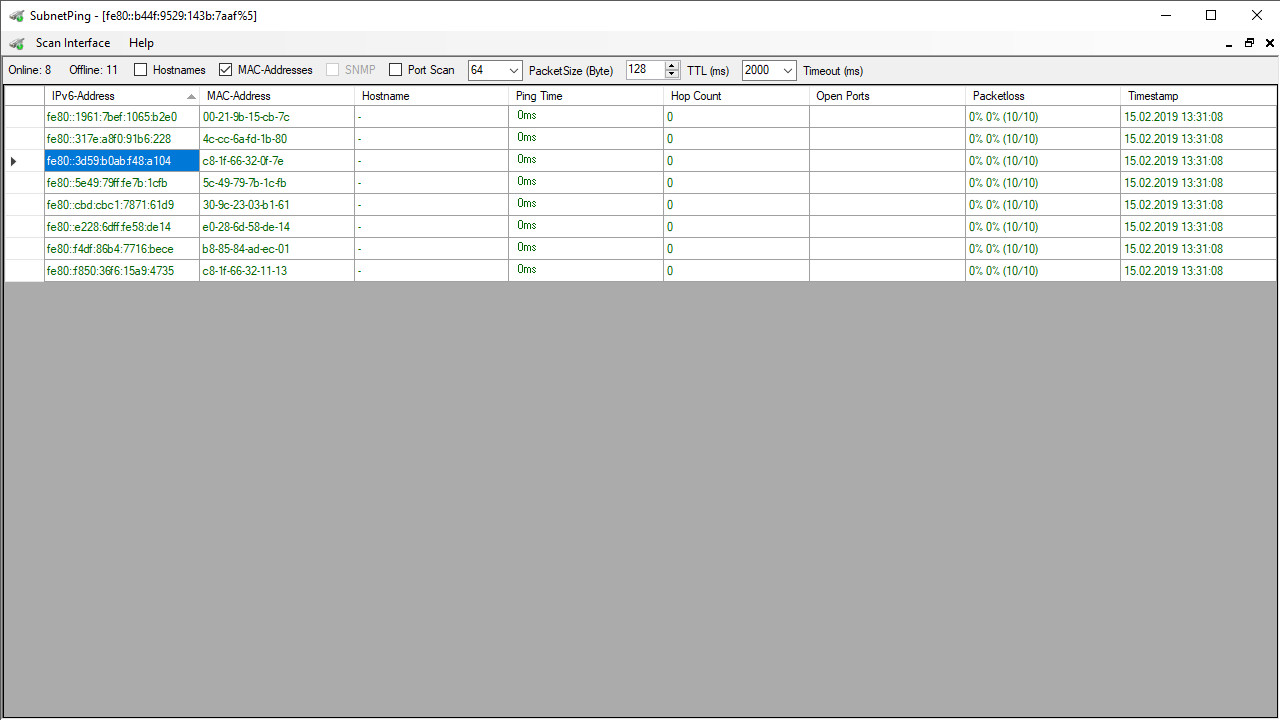Image resolution: width=1280 pixels, height=720 pixels.
Task: Close the inner scan window via the MDI close icon
Action: click(1270, 43)
